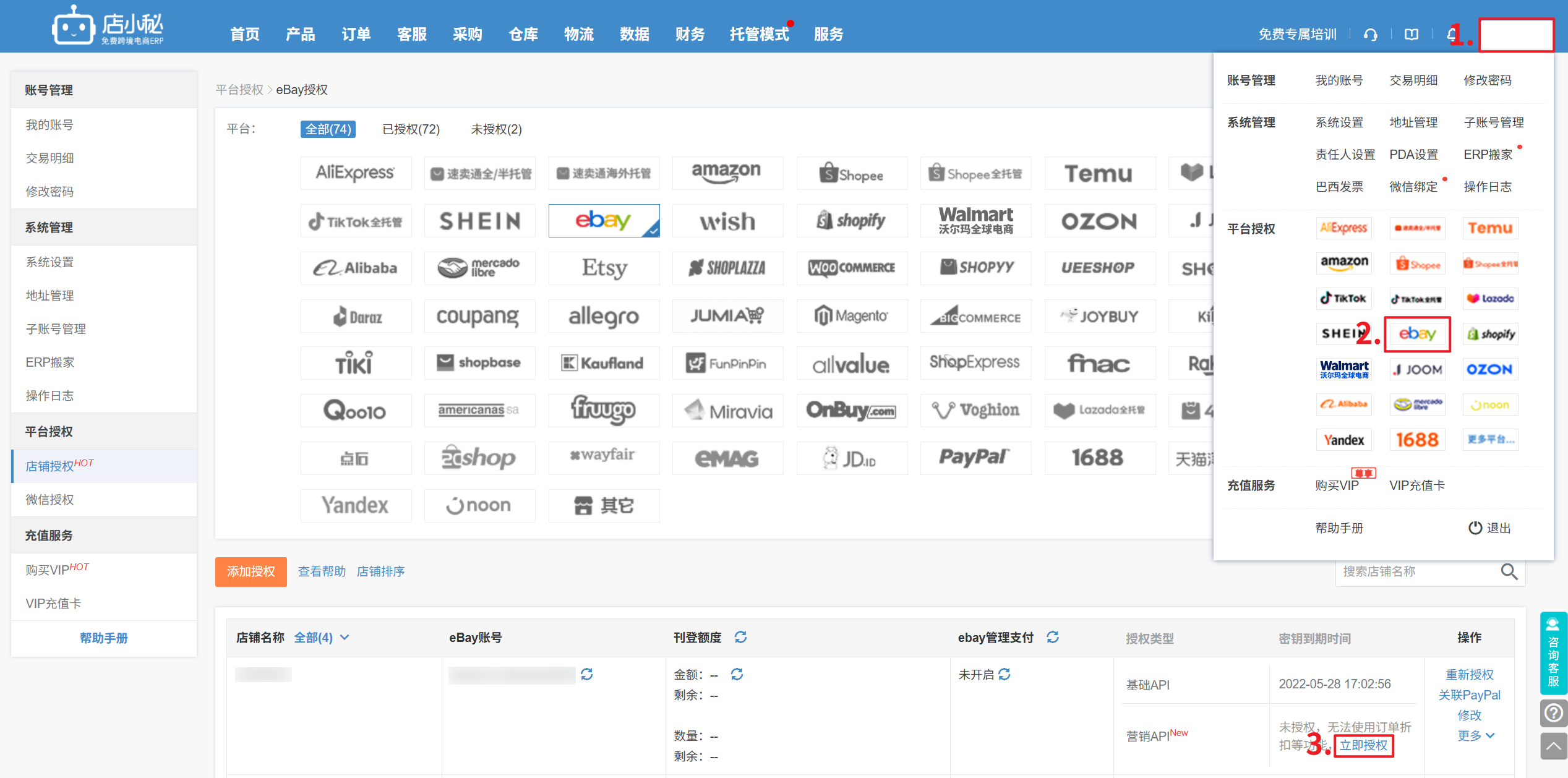Click the headset customer support icon

click(x=1370, y=35)
